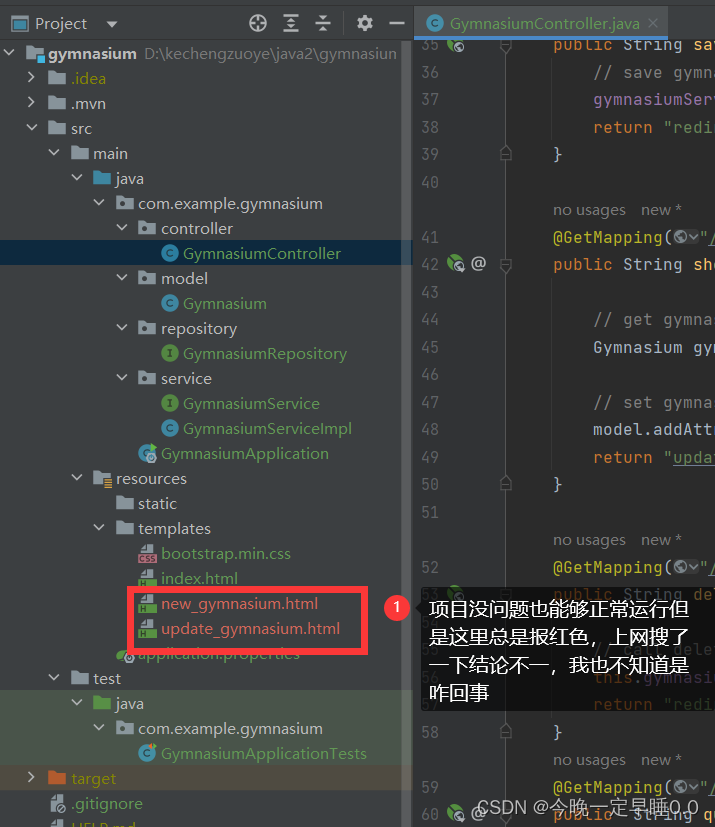Open update_gymnasium.html file
Image resolution: width=715 pixels, height=827 pixels.
point(250,629)
